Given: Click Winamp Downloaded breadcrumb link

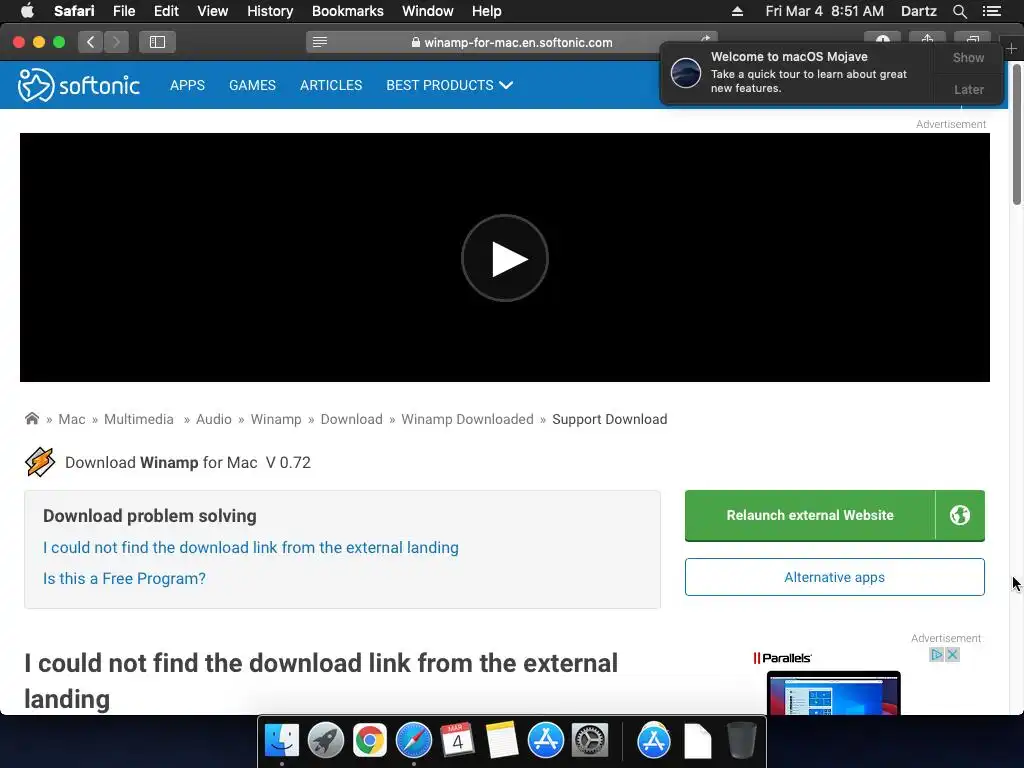Looking at the screenshot, I should 467,419.
